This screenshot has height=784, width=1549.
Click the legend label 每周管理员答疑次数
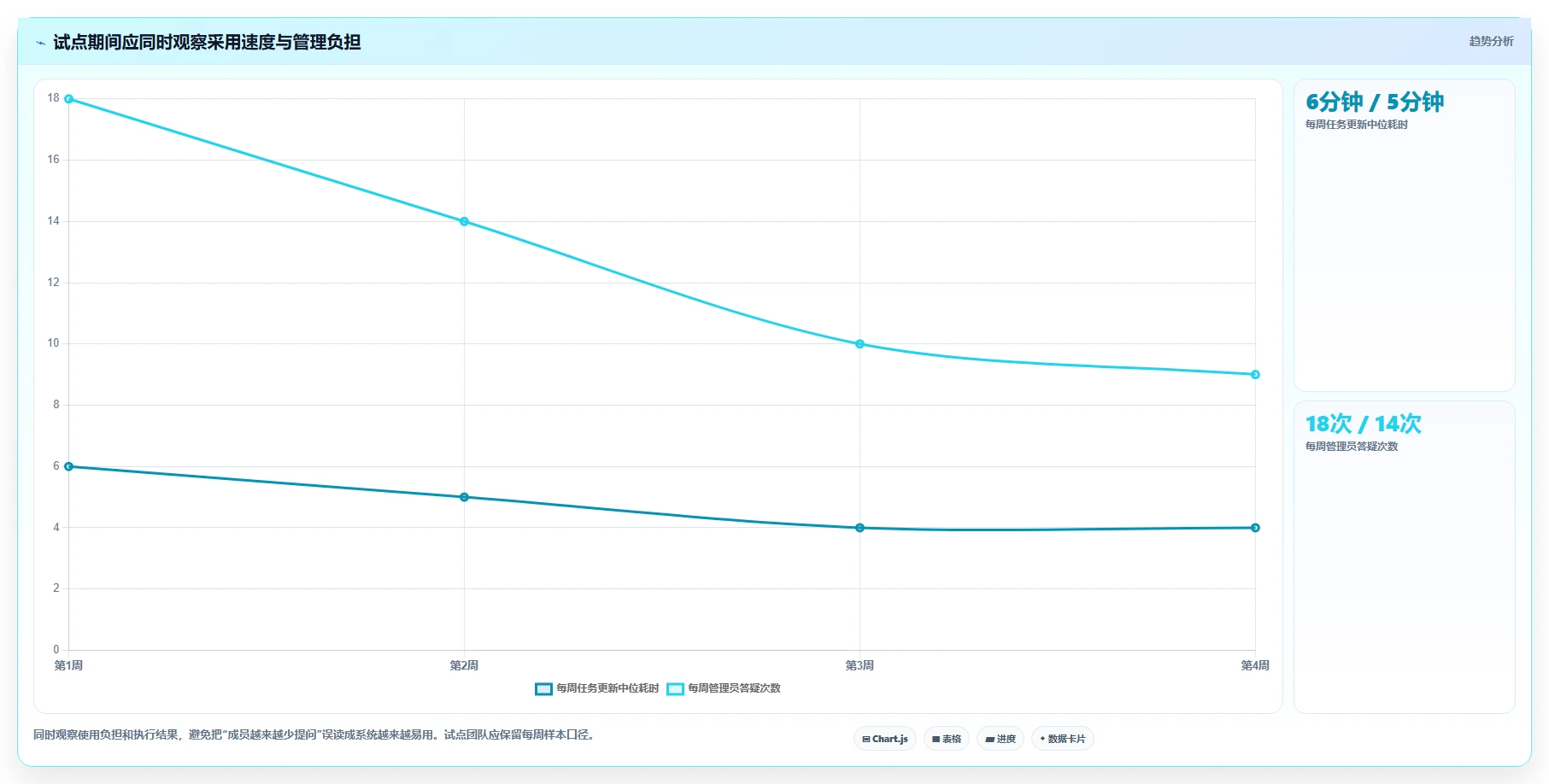pyautogui.click(x=734, y=688)
